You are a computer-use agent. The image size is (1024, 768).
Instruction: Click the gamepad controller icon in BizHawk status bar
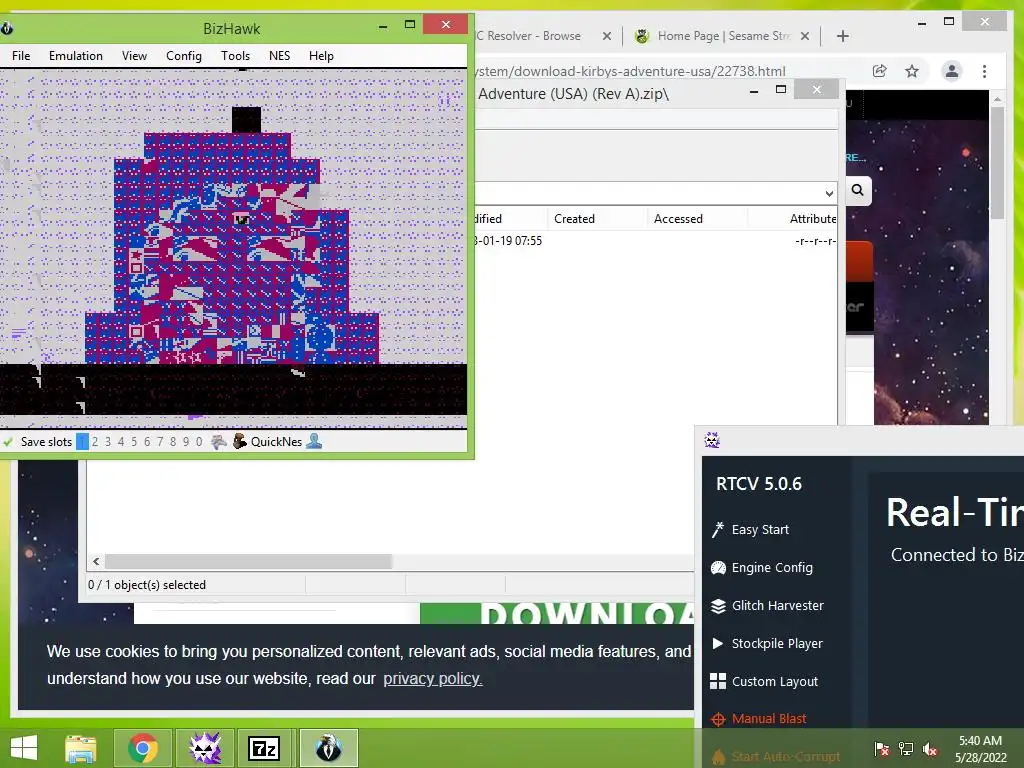click(x=219, y=442)
